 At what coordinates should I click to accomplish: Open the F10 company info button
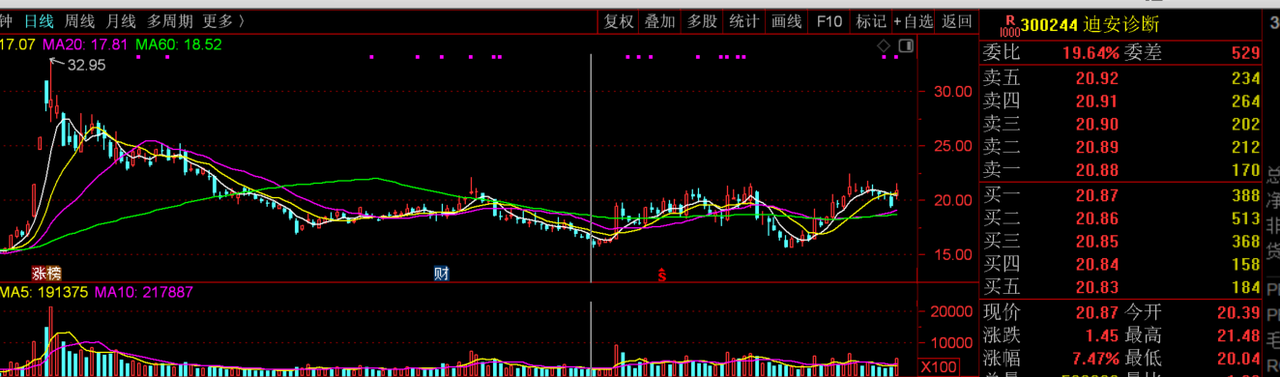click(829, 20)
